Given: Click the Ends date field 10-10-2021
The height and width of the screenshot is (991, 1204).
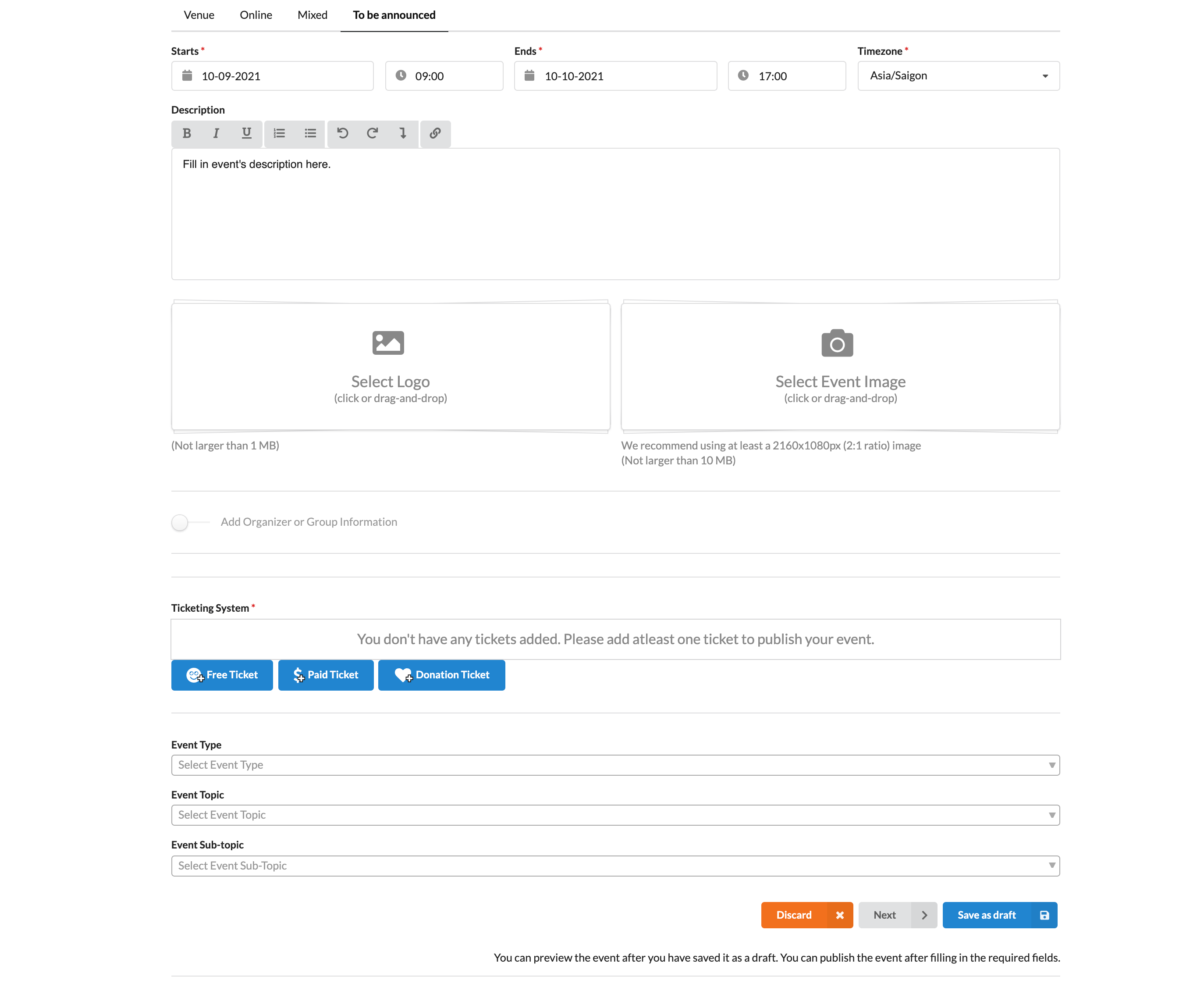Looking at the screenshot, I should [x=615, y=76].
